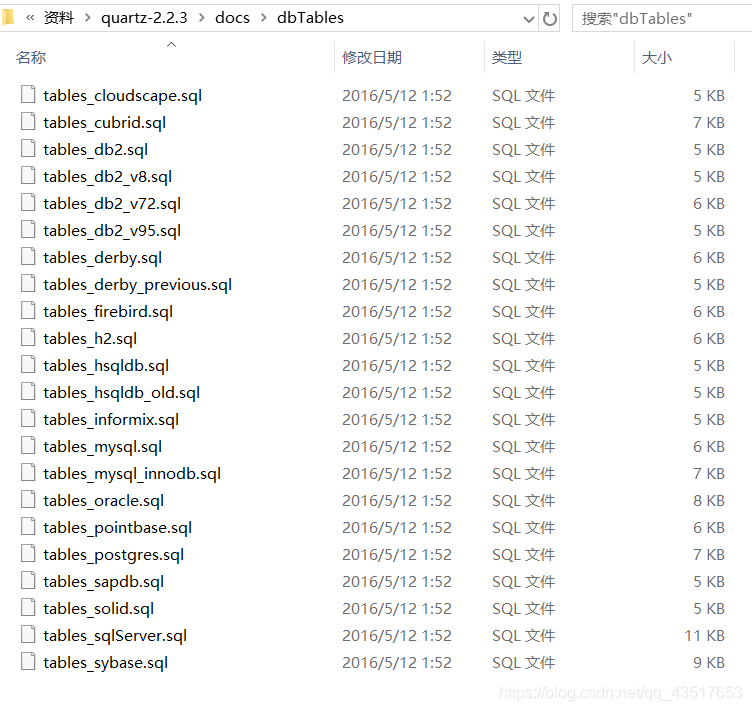The width and height of the screenshot is (752, 711).
Task: Select the file name tables_mysql_innodb.sql
Action: click(132, 474)
